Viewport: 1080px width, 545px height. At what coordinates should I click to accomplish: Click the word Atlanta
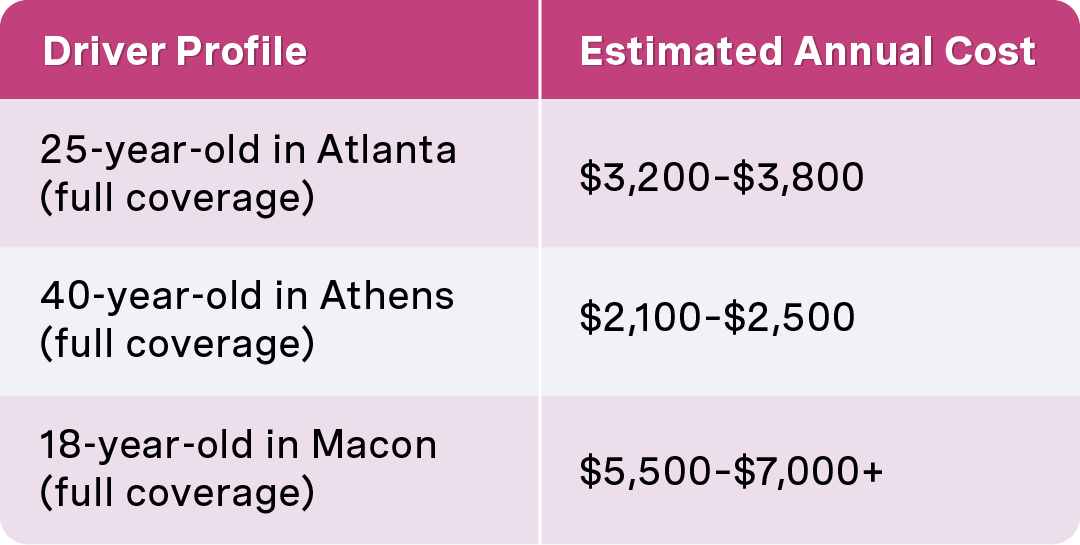click(x=387, y=150)
